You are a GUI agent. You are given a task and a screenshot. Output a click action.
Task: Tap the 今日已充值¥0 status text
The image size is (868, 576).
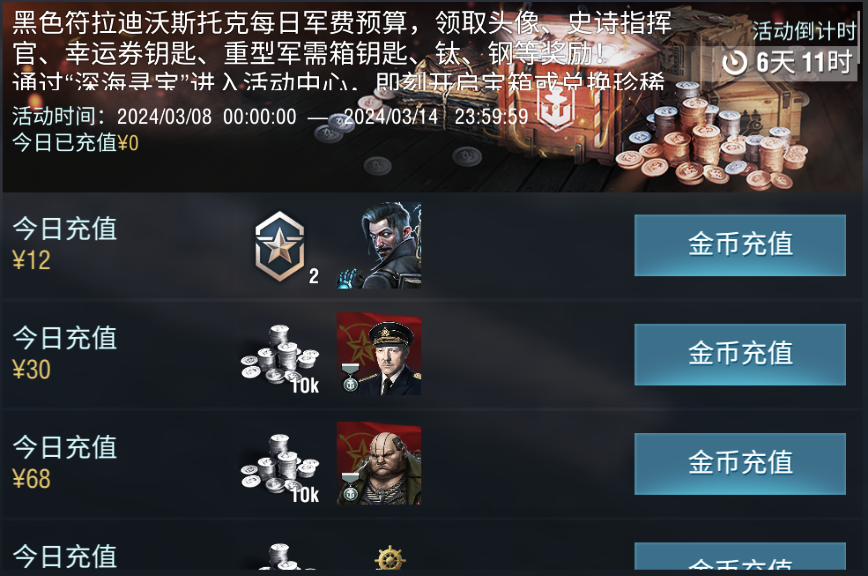click(75, 143)
